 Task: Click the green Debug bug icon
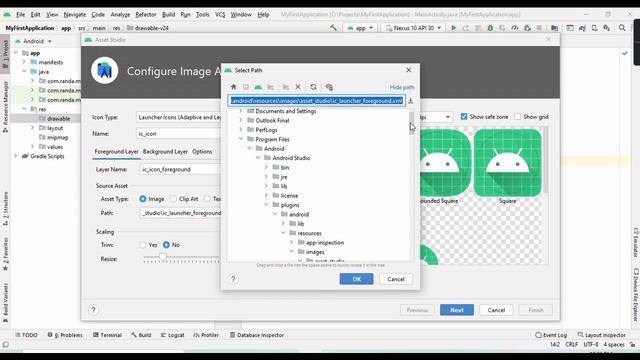tap(490, 28)
